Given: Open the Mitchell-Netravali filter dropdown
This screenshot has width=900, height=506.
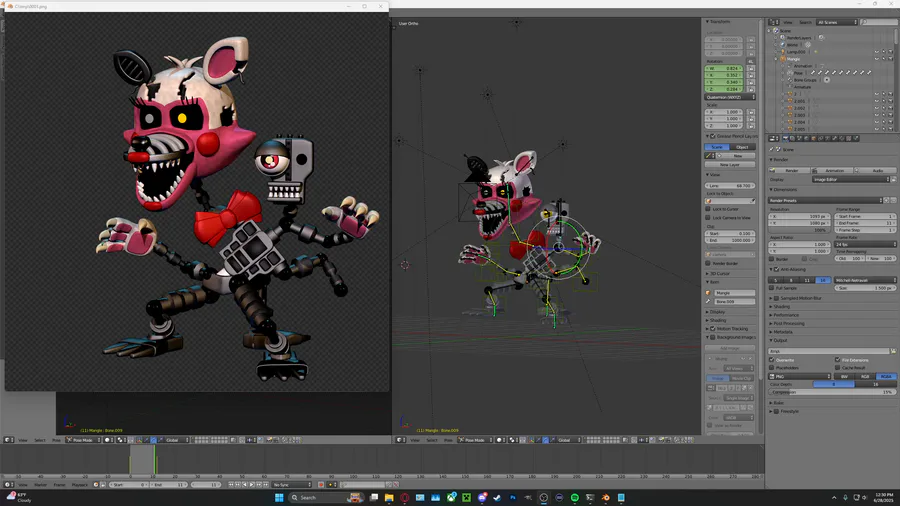Looking at the screenshot, I should 866,280.
